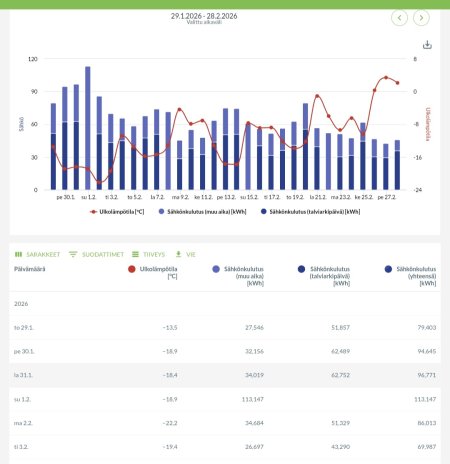Toggle Sähkönkulutus (talviarkipäivä) legend entry
The height and width of the screenshot is (464, 450).
[311, 212]
